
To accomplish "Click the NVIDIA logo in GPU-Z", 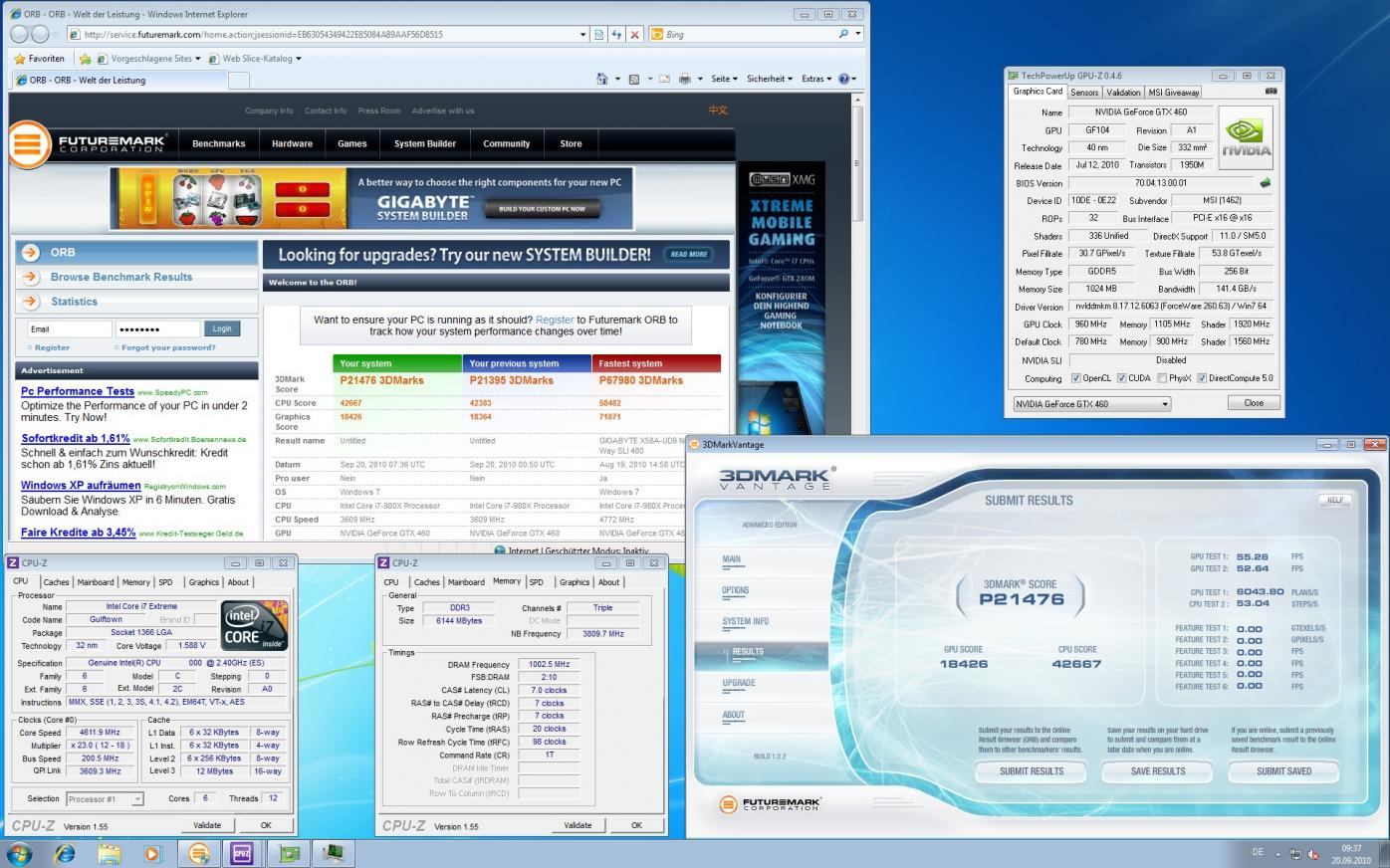I will [x=1246, y=138].
